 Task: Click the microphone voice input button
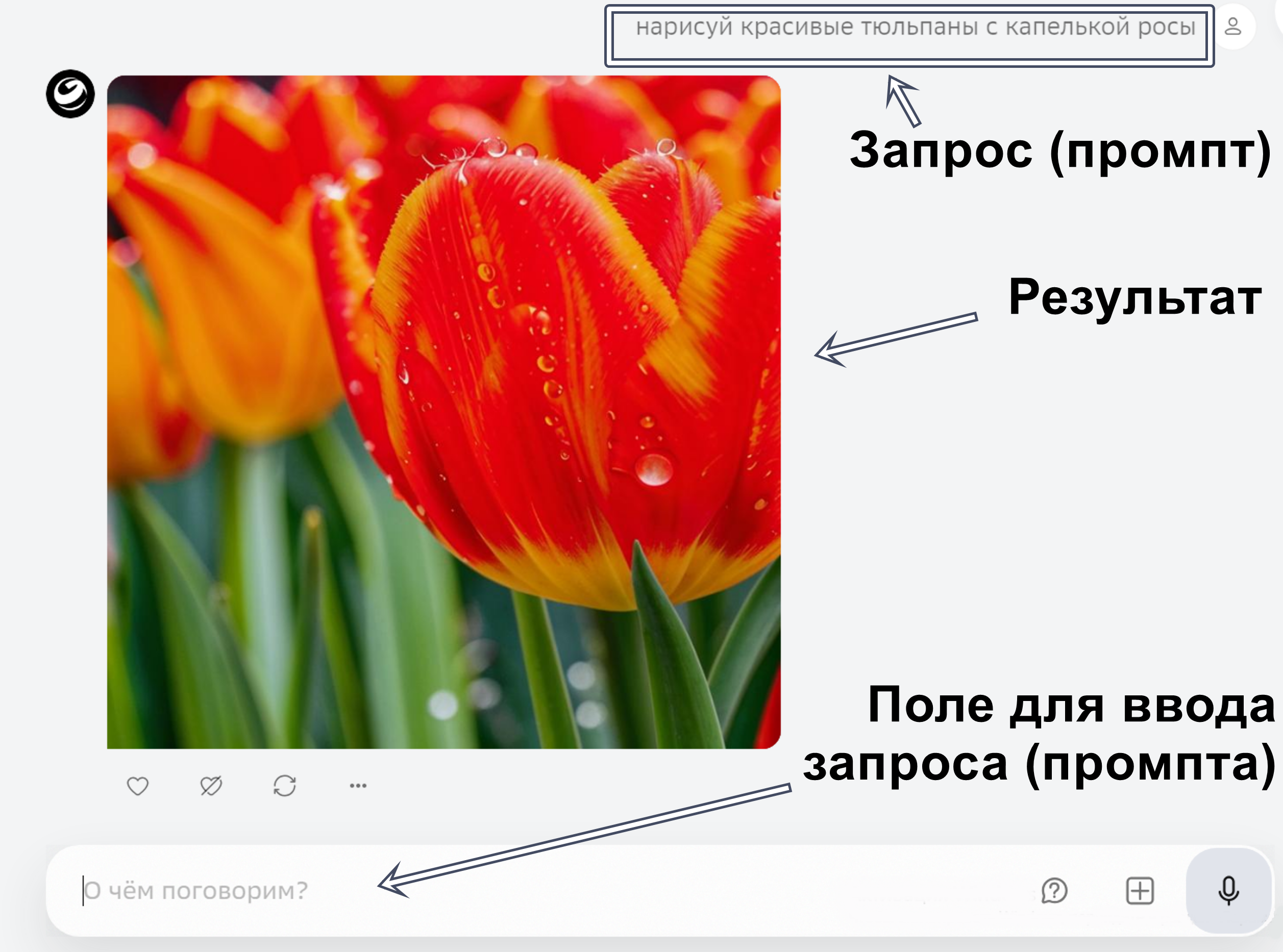(1228, 890)
